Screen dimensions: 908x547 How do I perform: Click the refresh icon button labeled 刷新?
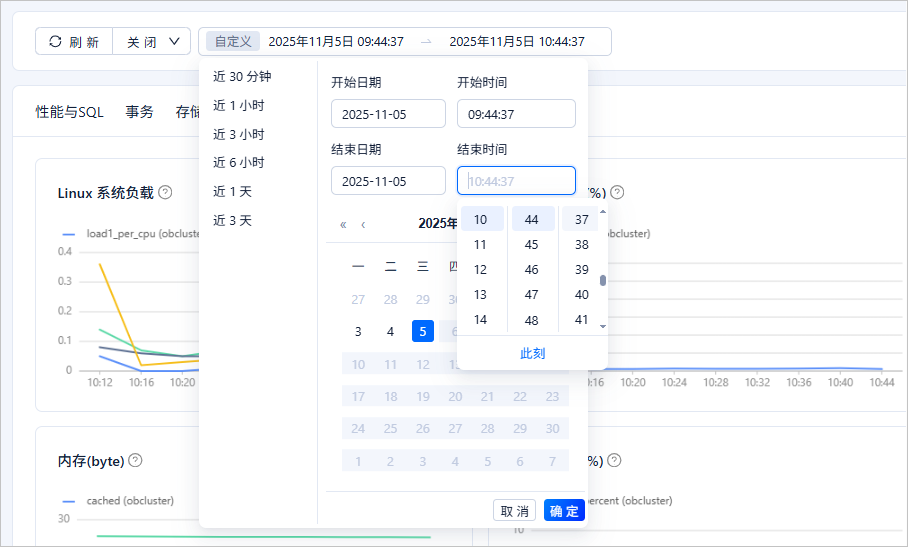pos(74,42)
